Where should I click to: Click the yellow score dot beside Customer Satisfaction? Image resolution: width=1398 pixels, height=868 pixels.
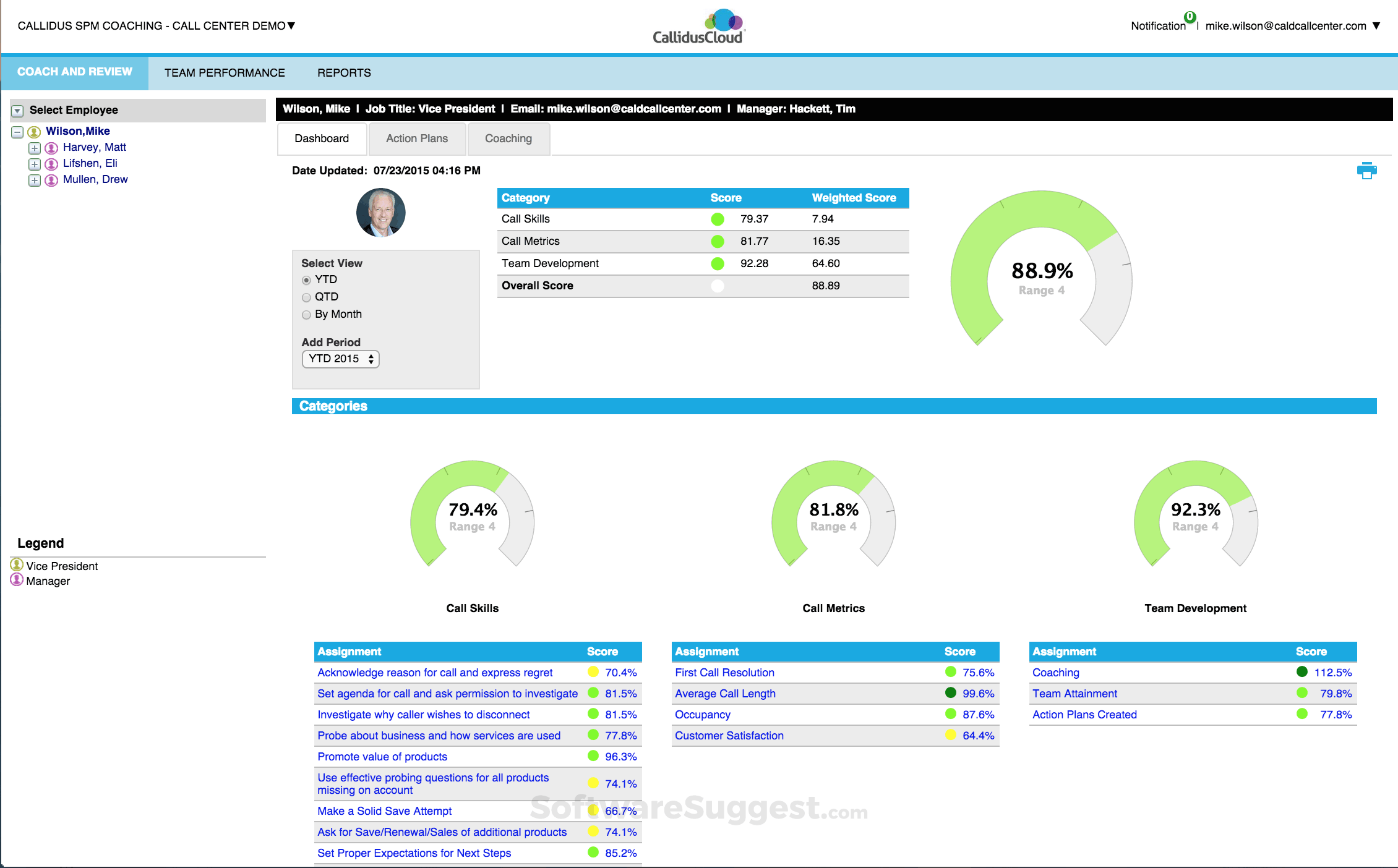(950, 736)
